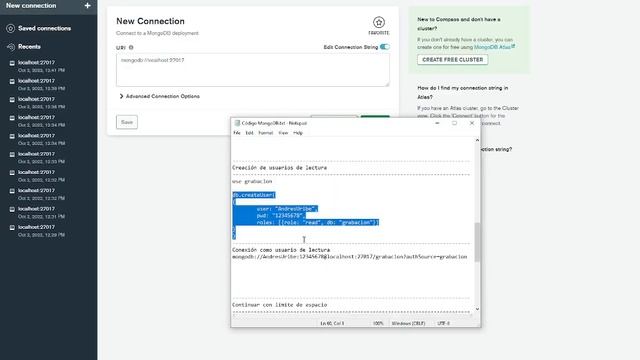This screenshot has width=640, height=360.
Task: Click the icon of recent connection 12:29 PM
Action: pyautogui.click(x=12, y=227)
